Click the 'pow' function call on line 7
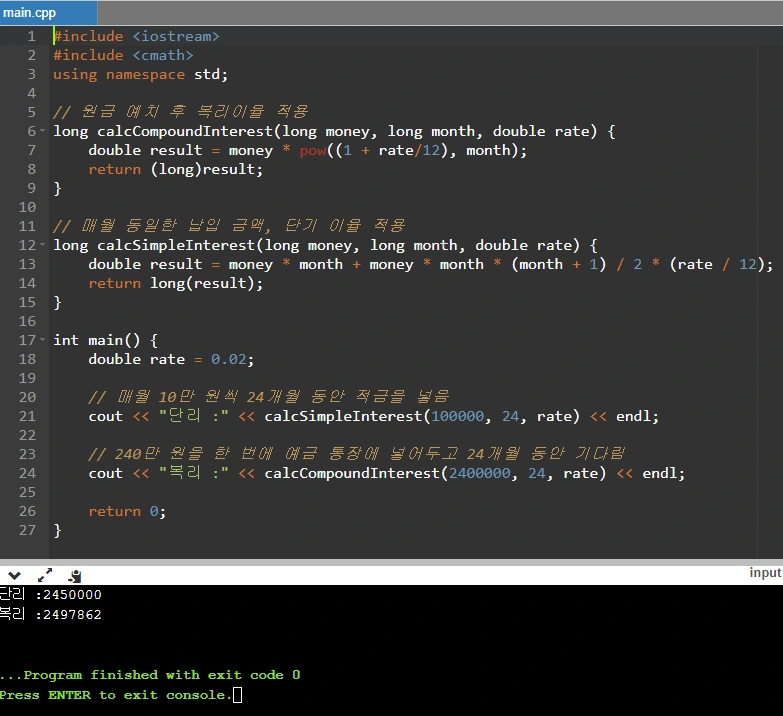The height and width of the screenshot is (716, 783). 313,150
